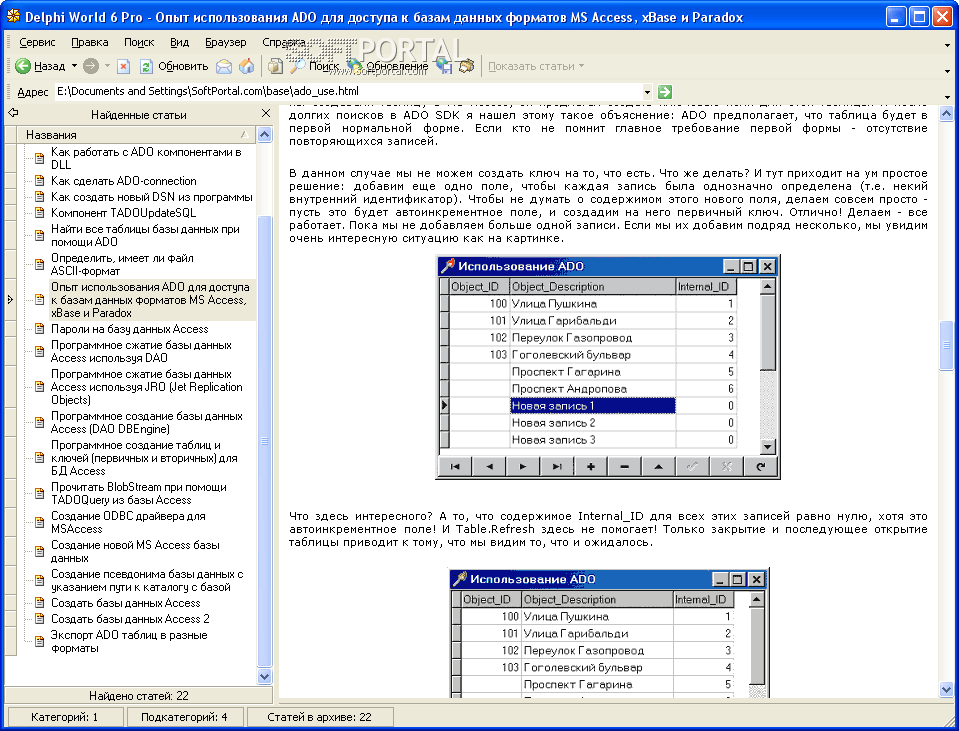Launch Обновление from the toolbar
This screenshot has width=959, height=731.
tap(387, 66)
